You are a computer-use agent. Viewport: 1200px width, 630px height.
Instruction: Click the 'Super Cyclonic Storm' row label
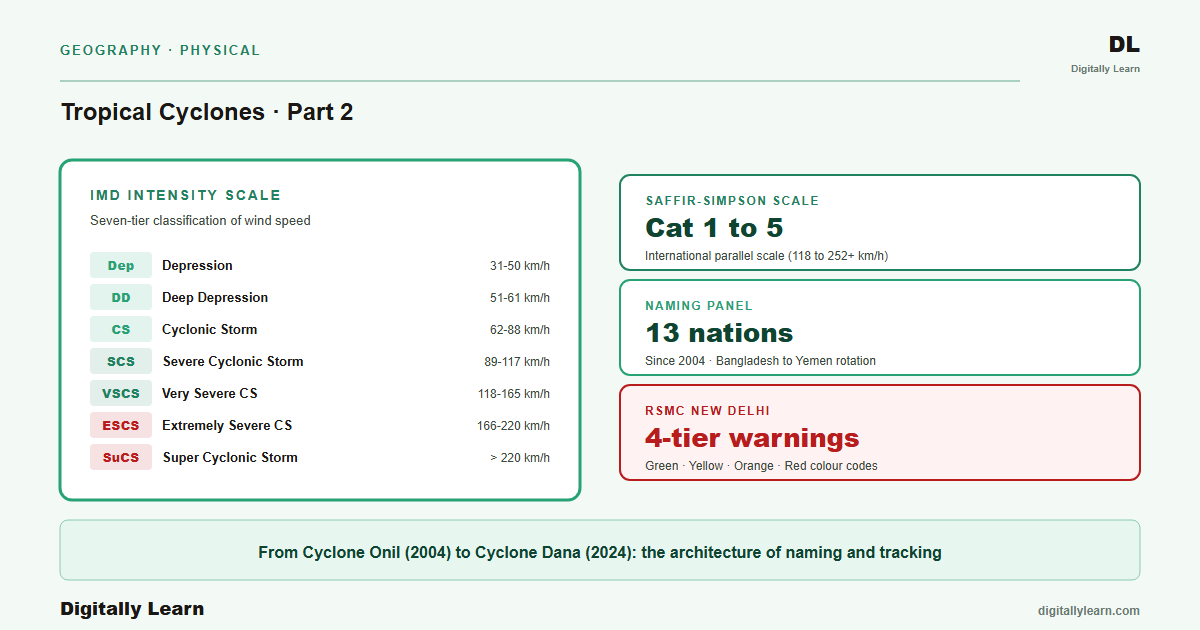tap(230, 457)
